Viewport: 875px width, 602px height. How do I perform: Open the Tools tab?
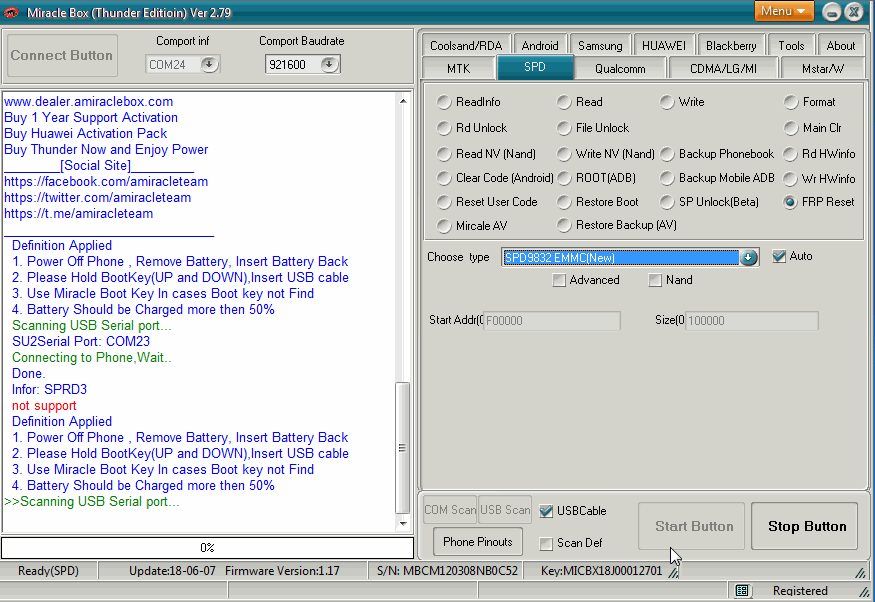click(791, 46)
